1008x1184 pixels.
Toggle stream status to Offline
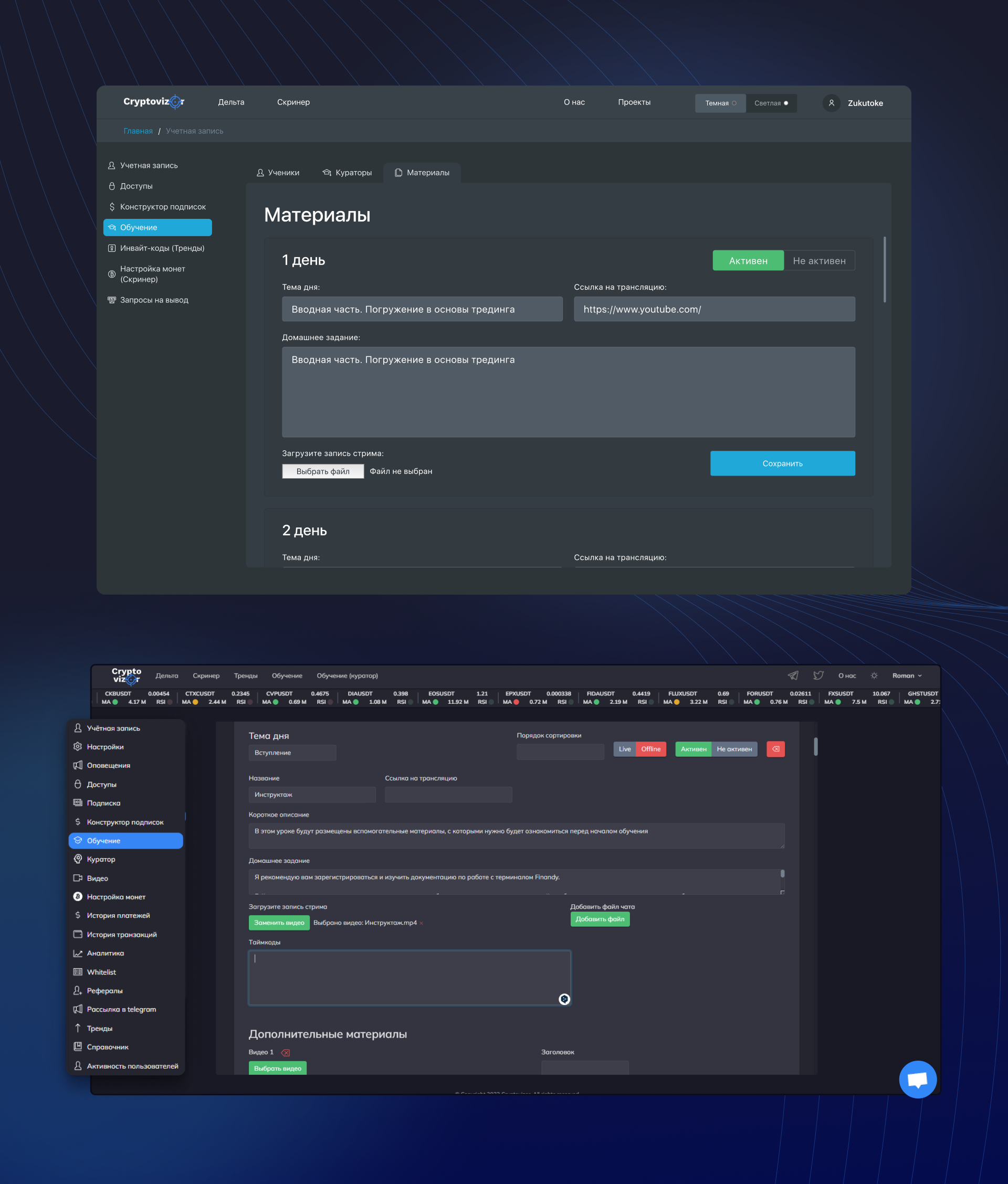(650, 749)
